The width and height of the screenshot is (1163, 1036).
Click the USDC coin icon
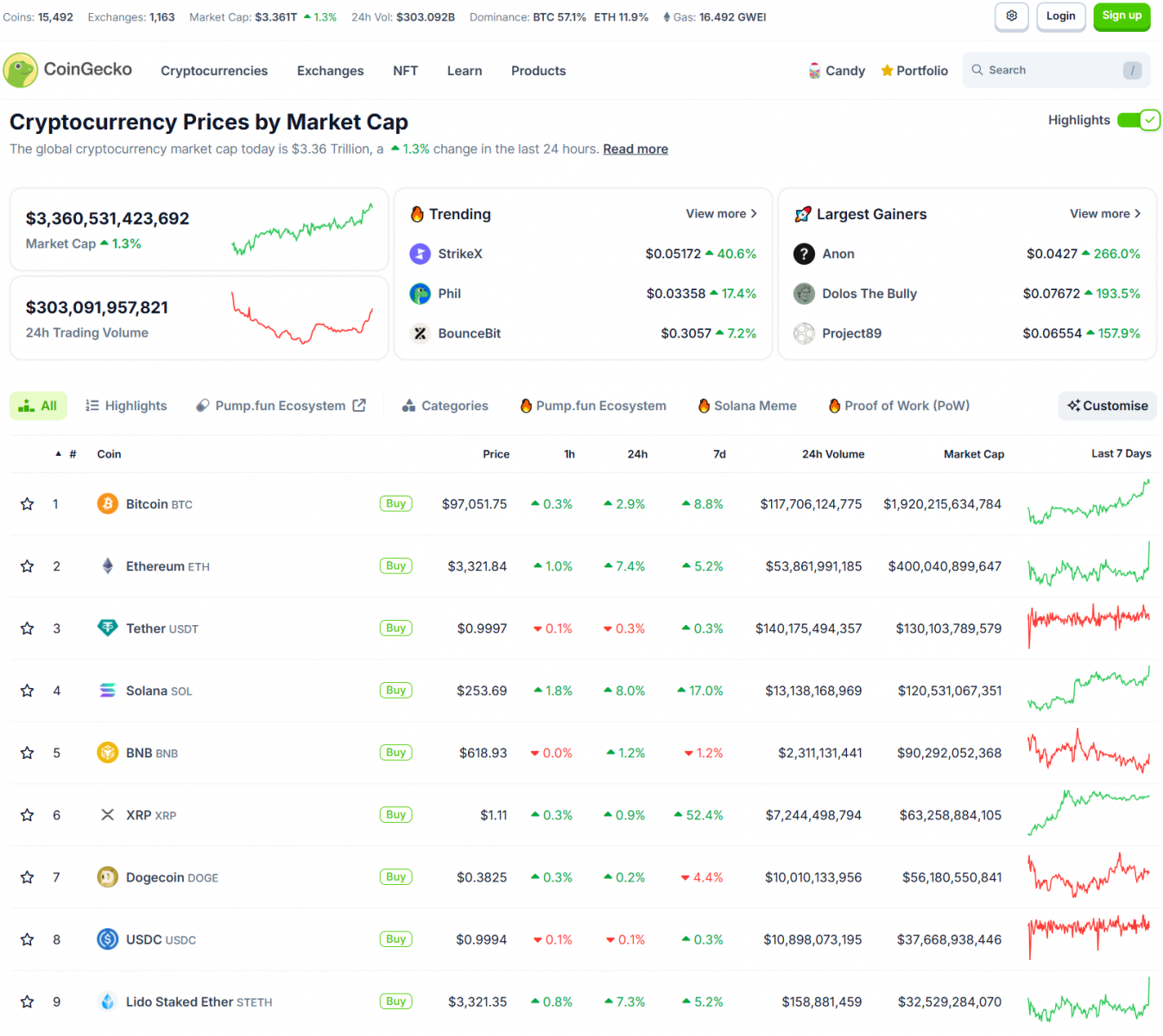(x=107, y=938)
